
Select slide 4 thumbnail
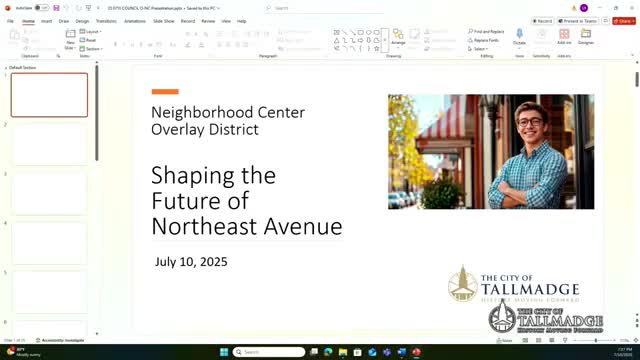49,243
